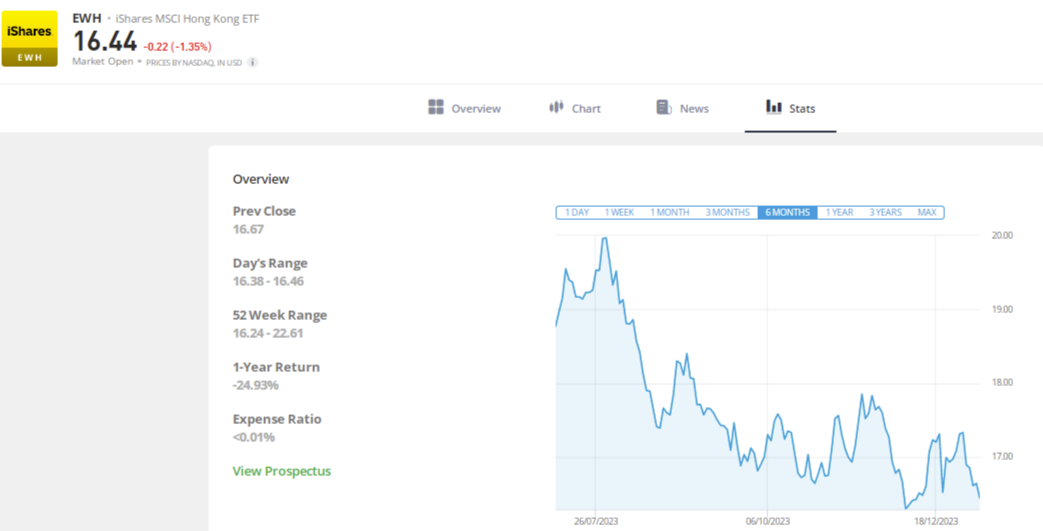Click the 1-Year Return value -24.93%
This screenshot has width=1043, height=531.
[255, 385]
